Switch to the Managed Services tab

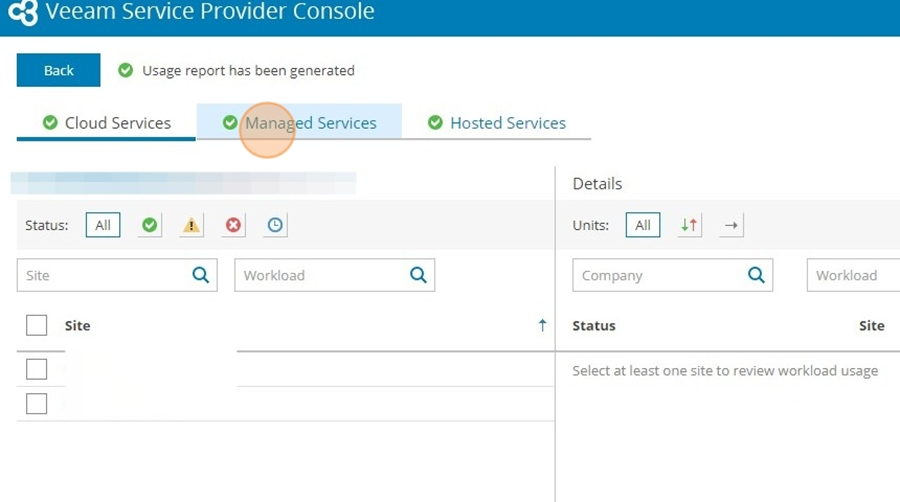299,123
